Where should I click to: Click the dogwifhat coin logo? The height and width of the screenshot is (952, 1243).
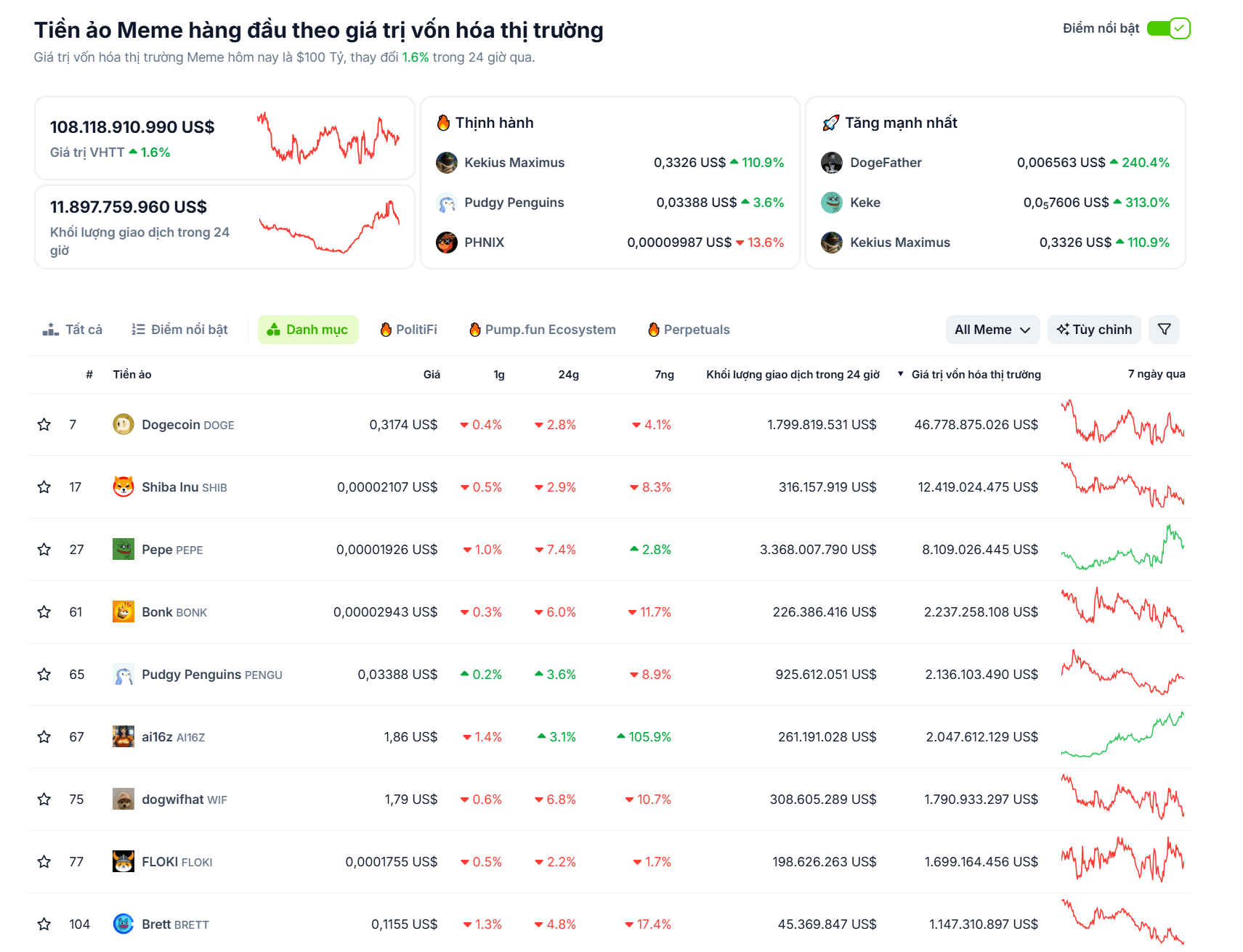pos(124,799)
